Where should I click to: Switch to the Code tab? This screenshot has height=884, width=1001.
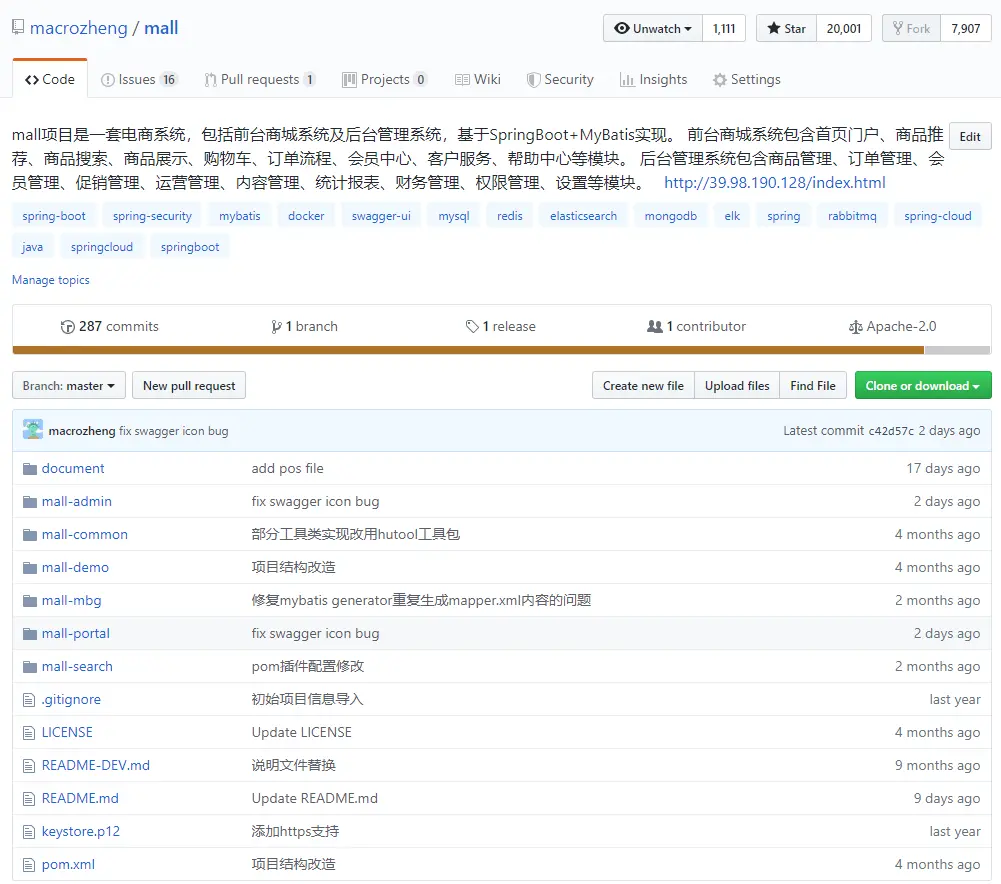coord(50,79)
